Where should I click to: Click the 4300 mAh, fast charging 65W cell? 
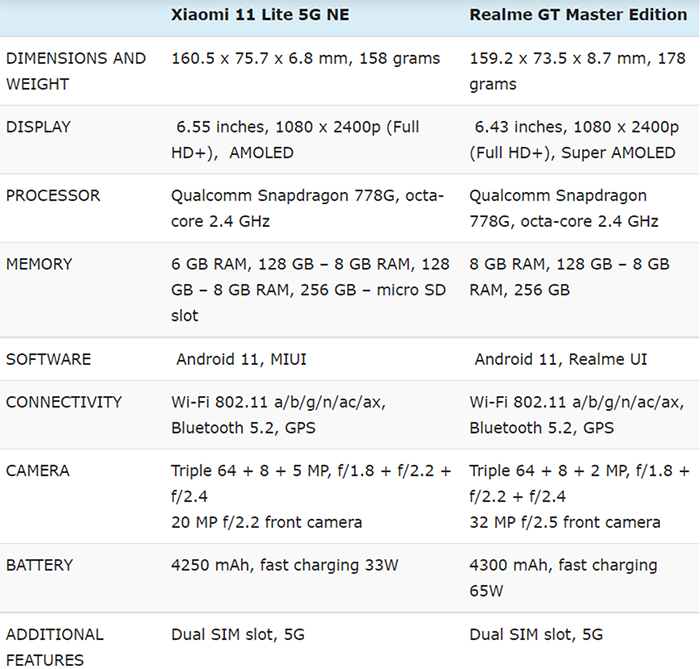point(563,578)
